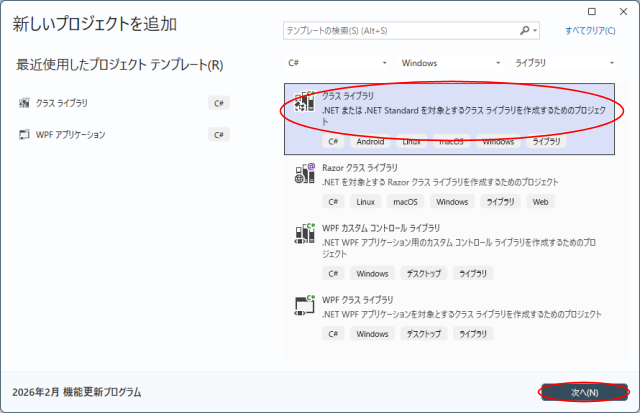Click the Android tag under クラス ライブラリ
This screenshot has height=413, width=640.
[369, 142]
